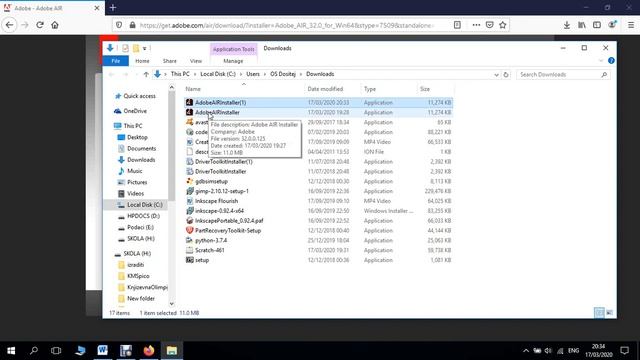Open the Firefox hamburger menu
640x360 pixels.
point(631,25)
